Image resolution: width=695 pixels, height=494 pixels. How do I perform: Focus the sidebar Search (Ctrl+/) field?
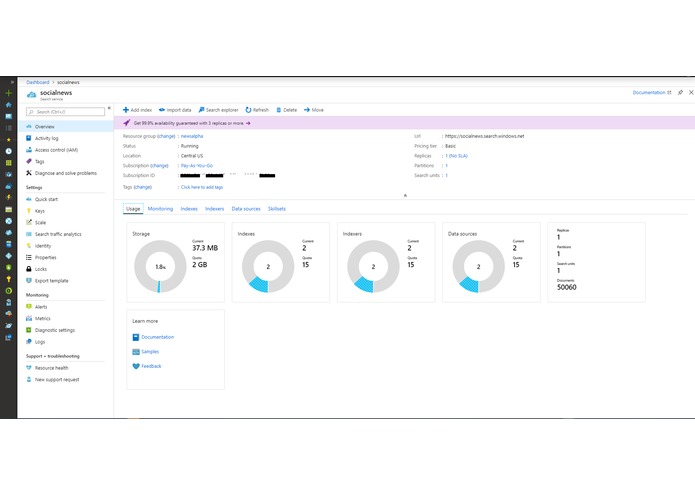(x=66, y=112)
